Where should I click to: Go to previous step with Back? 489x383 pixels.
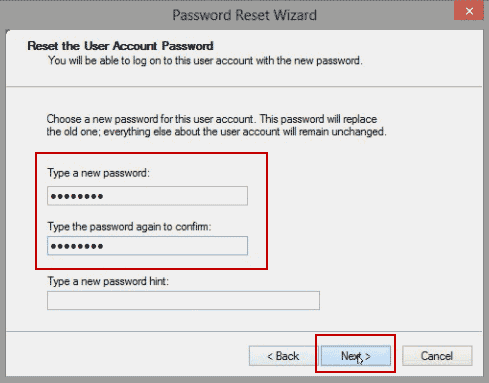coord(283,356)
